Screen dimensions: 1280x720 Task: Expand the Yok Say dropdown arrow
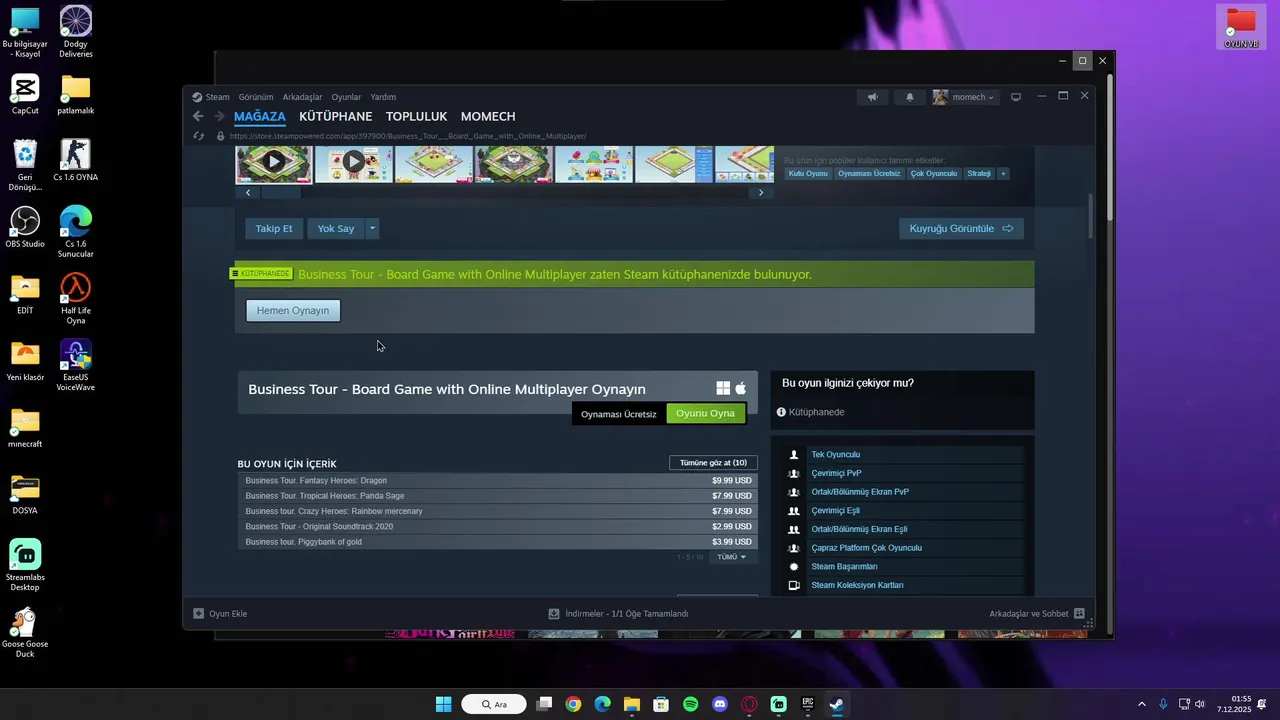click(x=372, y=228)
